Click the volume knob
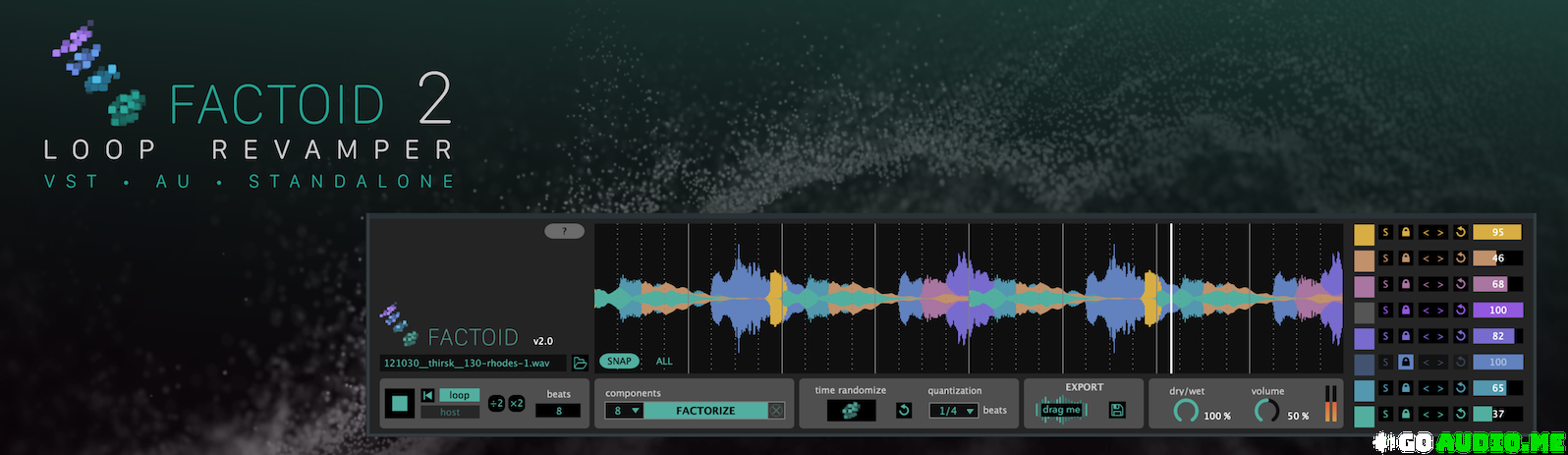 pyautogui.click(x=1266, y=411)
